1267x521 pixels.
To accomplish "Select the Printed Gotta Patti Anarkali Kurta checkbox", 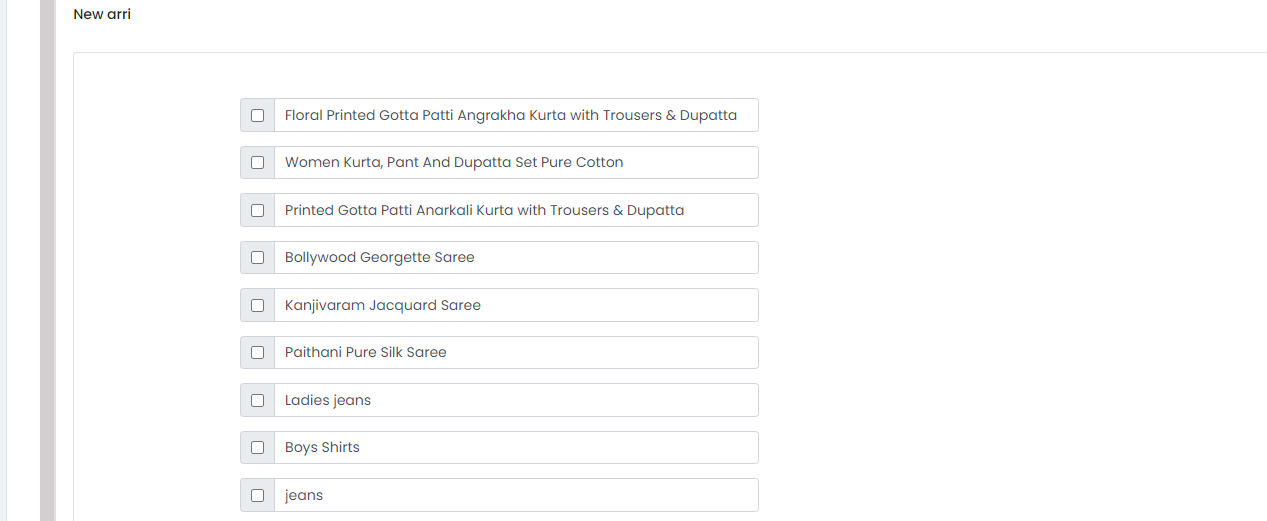I will click(x=257, y=210).
